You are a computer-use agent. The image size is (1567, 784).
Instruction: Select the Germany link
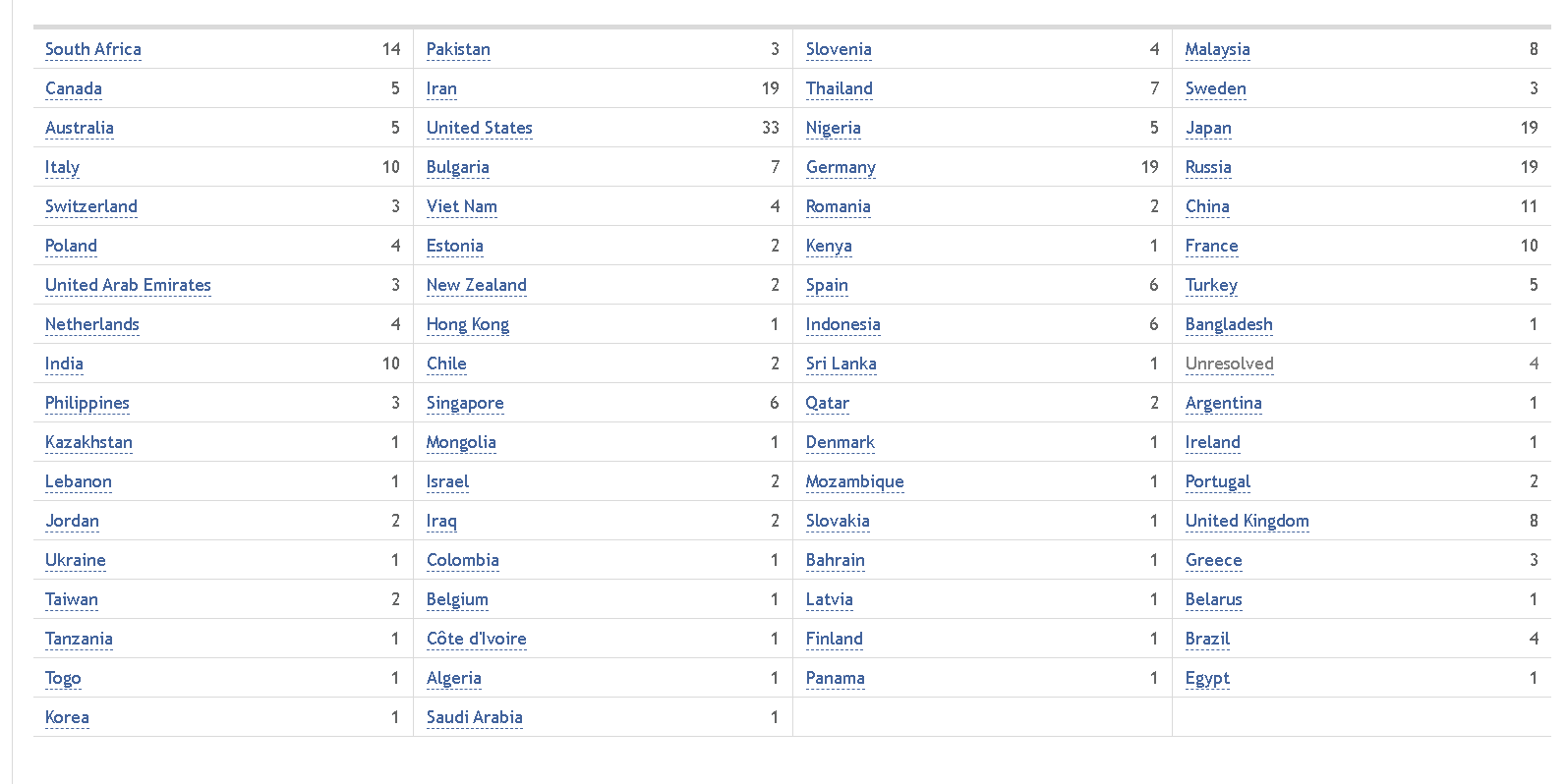[x=841, y=167]
